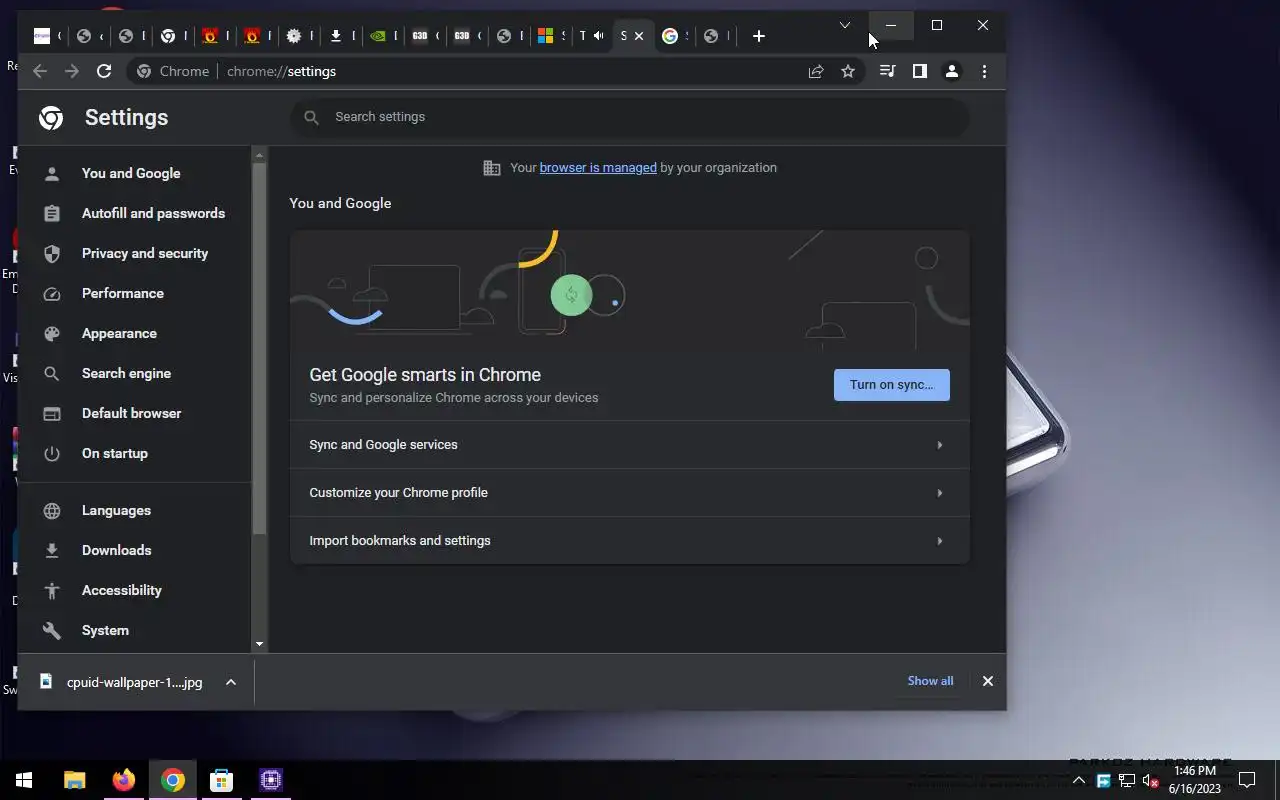
Task: Click the muted volume tray icon
Action: pyautogui.click(x=1150, y=781)
